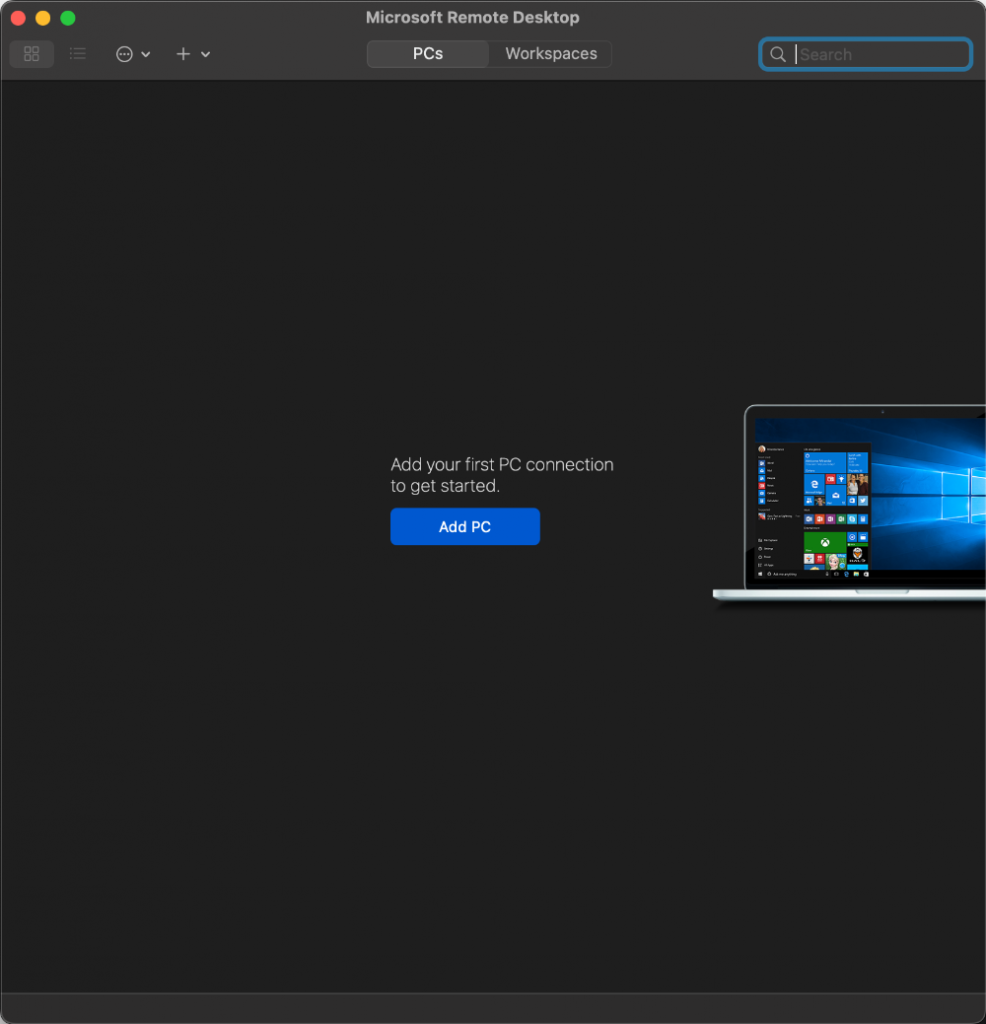Click the blue Edge tile on laptop image
The height and width of the screenshot is (1024, 986).
click(x=814, y=483)
